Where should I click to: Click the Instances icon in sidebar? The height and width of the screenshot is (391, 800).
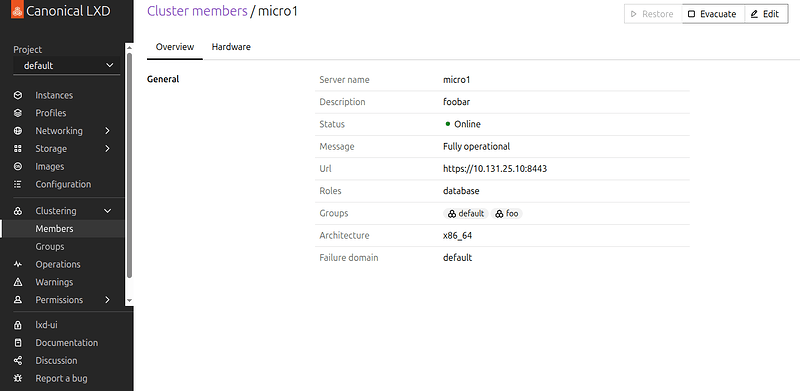[x=18, y=95]
